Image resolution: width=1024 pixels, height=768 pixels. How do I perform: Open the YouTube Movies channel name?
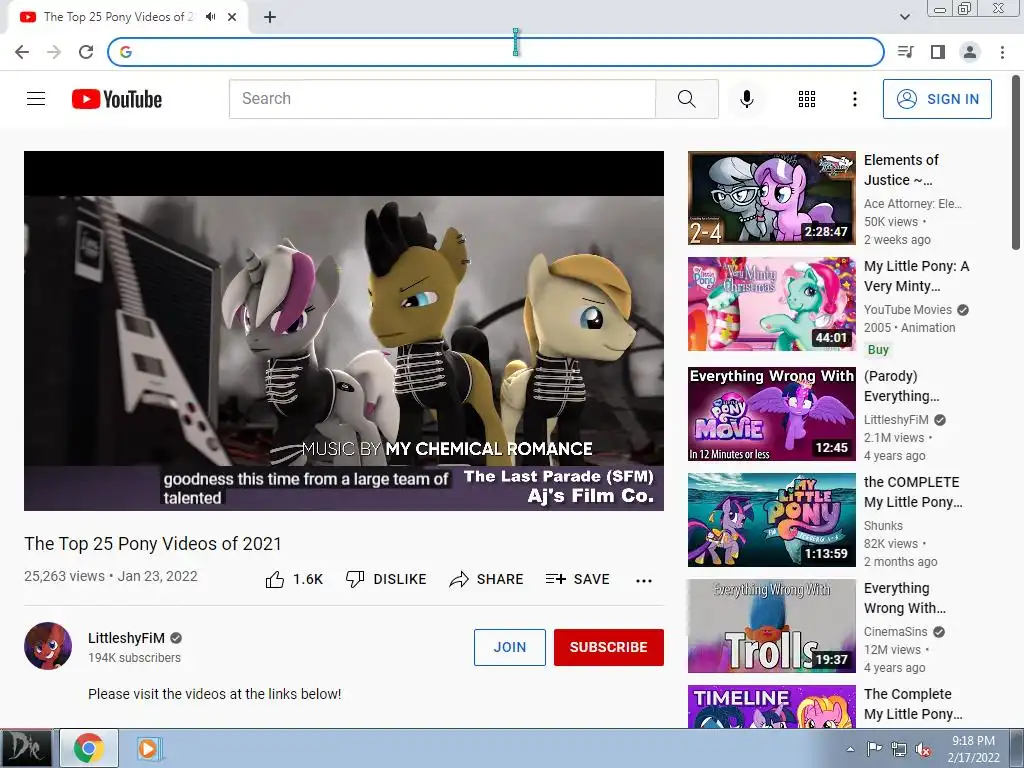coord(908,310)
